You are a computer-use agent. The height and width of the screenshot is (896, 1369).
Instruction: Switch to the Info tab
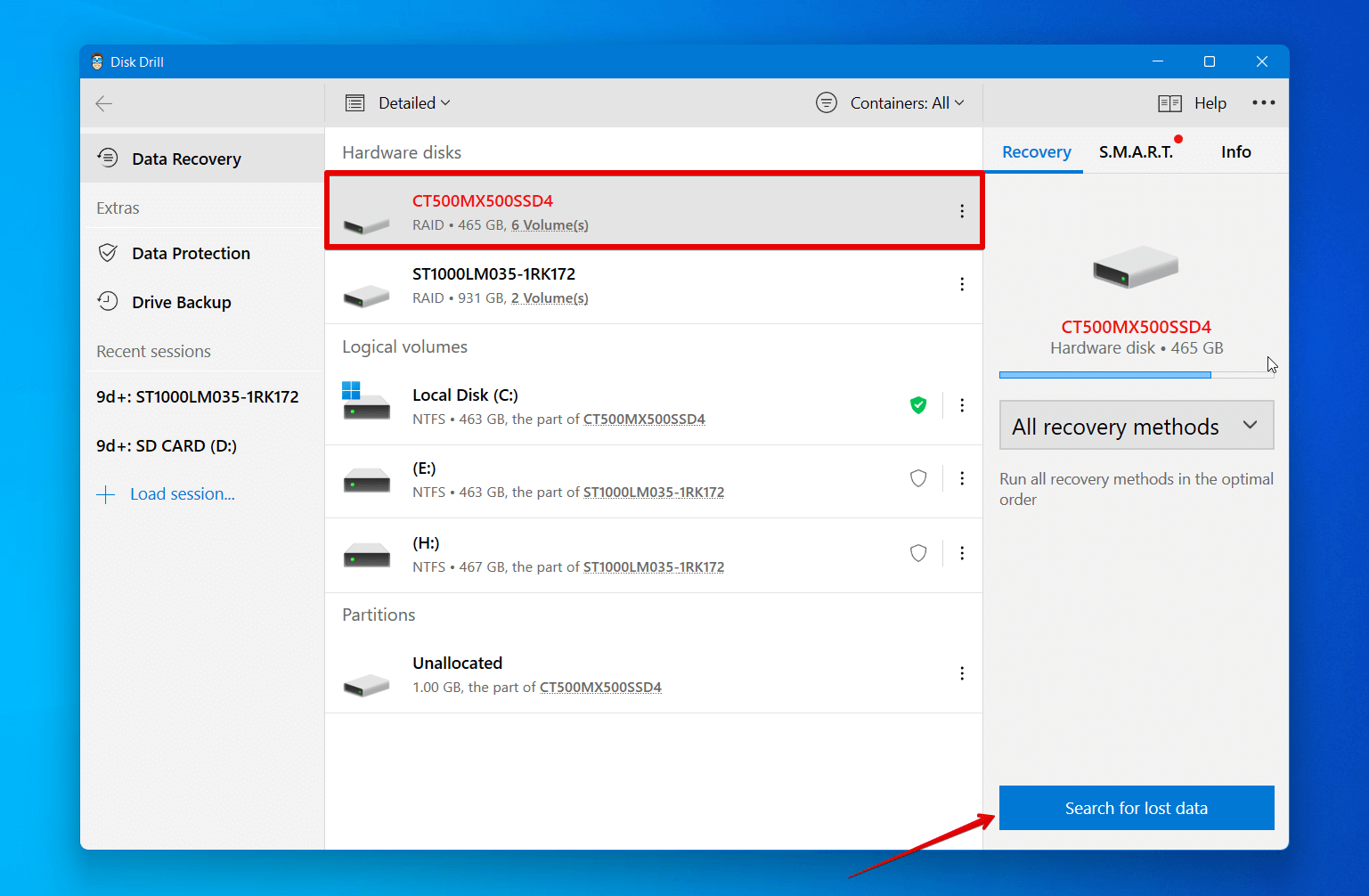point(1236,151)
